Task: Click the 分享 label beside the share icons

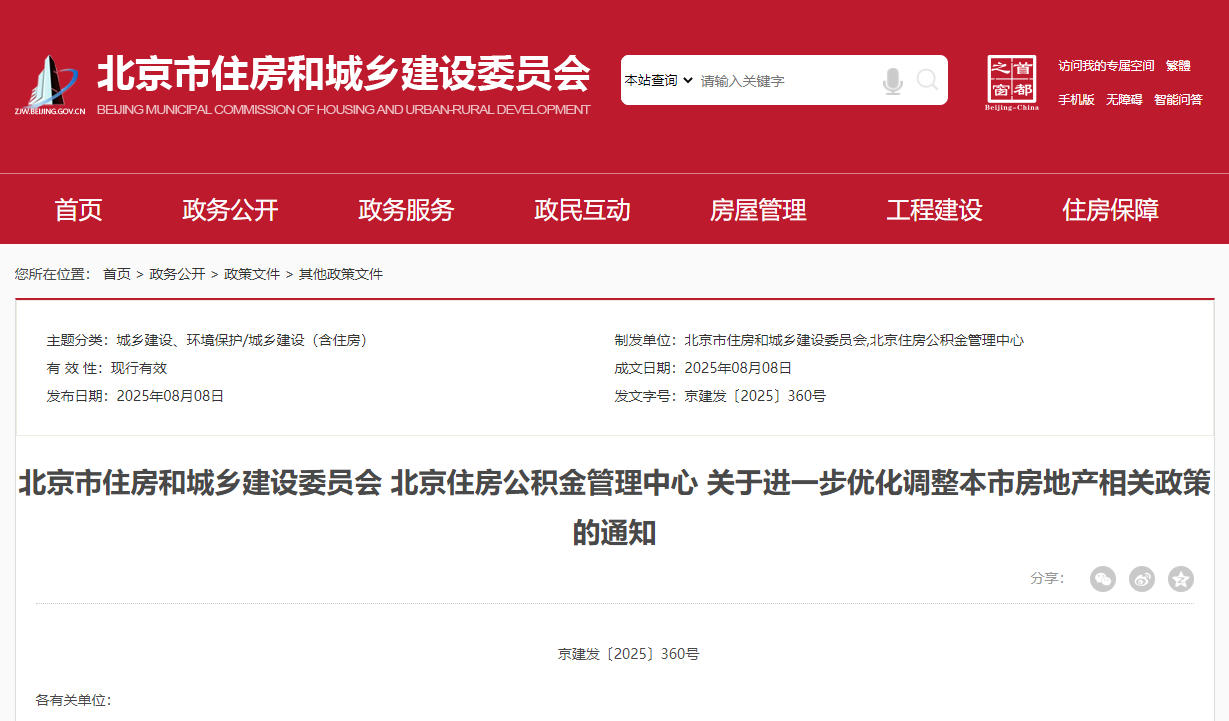Action: (x=1048, y=578)
